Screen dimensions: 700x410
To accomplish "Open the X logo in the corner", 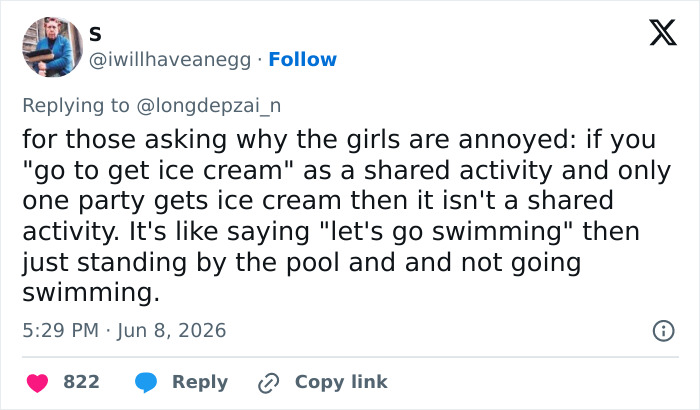I will pos(663,32).
